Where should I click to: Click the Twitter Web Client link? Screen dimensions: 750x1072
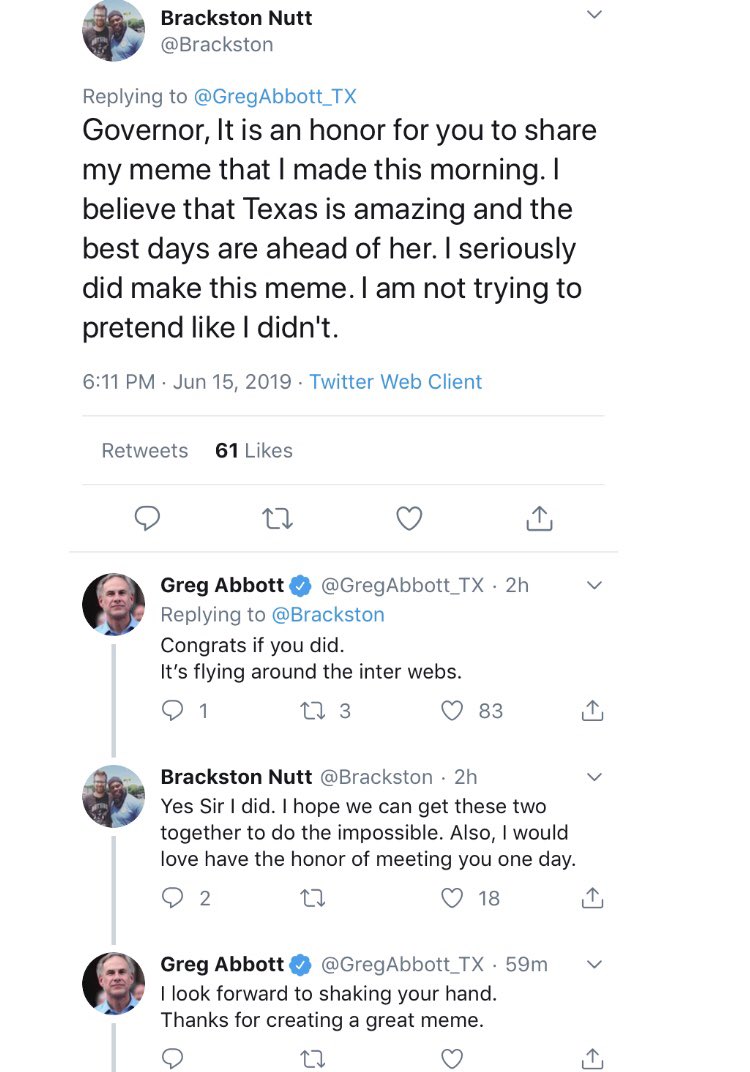click(396, 382)
